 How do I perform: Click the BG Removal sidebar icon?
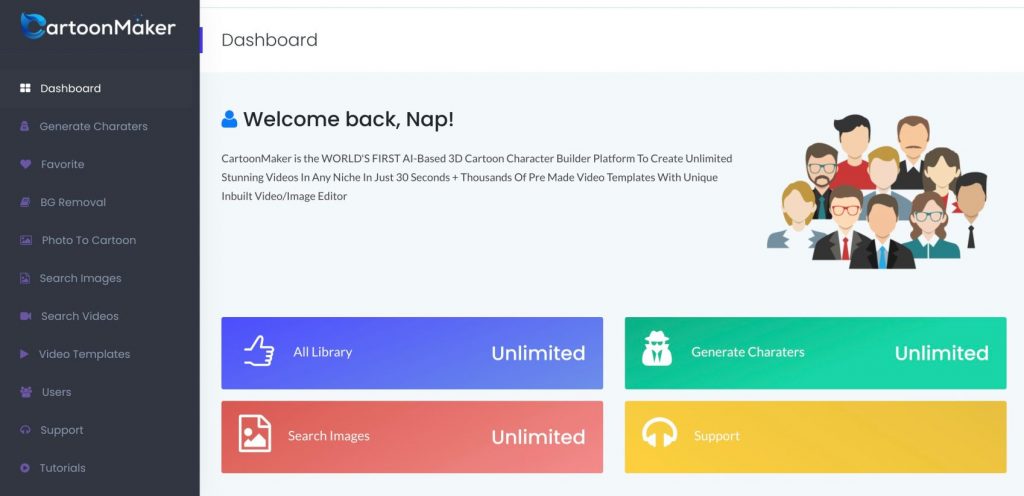coord(24,202)
